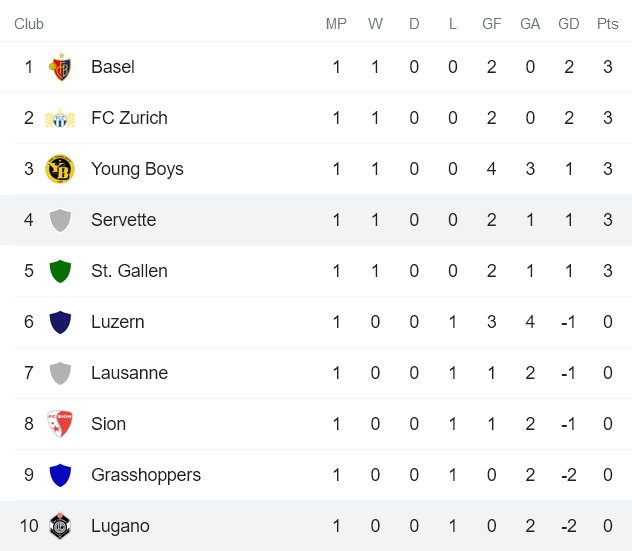Click the Lugano black and white crest

click(x=60, y=526)
